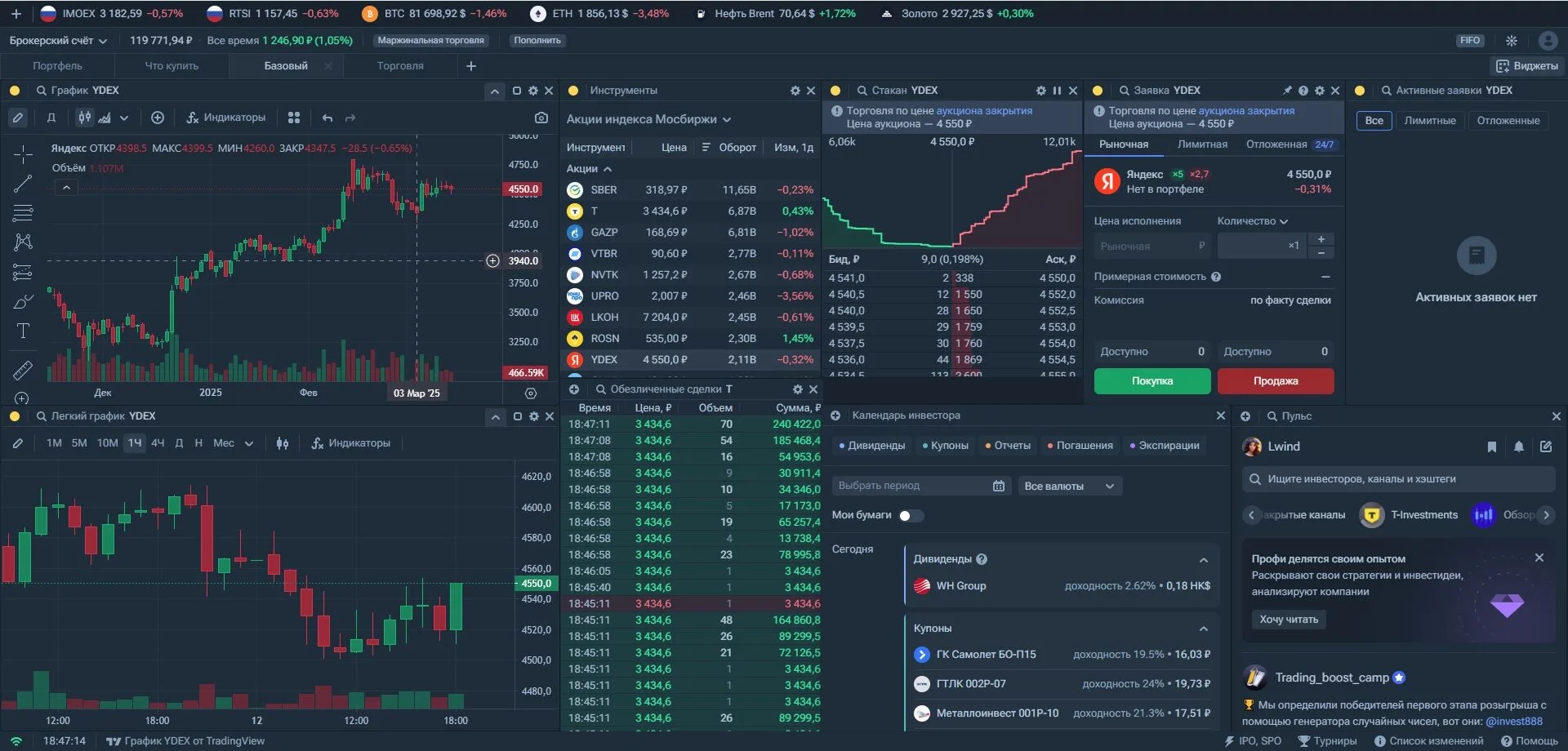1568x751 pixels.
Task: Pin the Заявка YDEX widget
Action: point(1287,91)
